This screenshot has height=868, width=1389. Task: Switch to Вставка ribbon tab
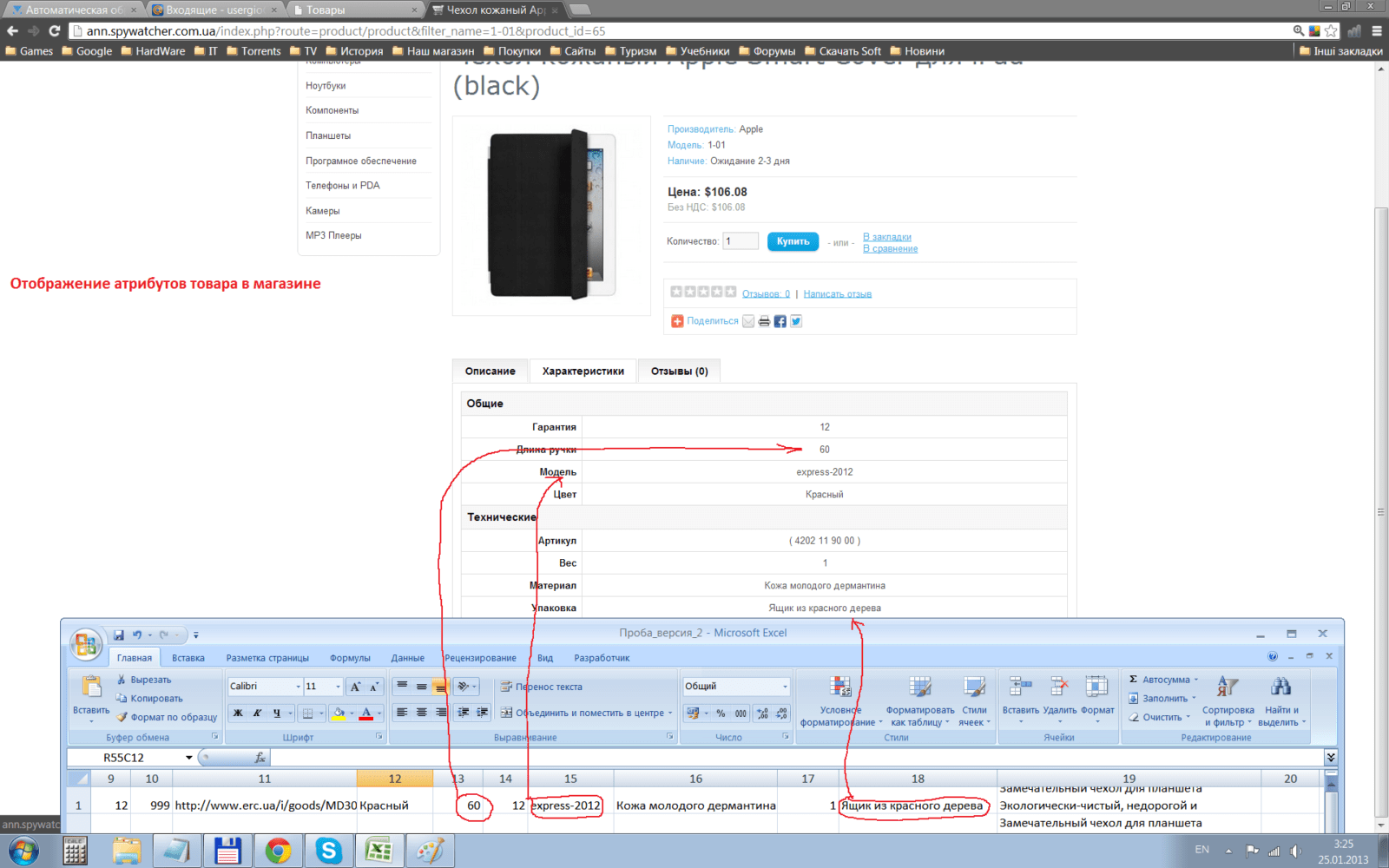[x=188, y=658]
